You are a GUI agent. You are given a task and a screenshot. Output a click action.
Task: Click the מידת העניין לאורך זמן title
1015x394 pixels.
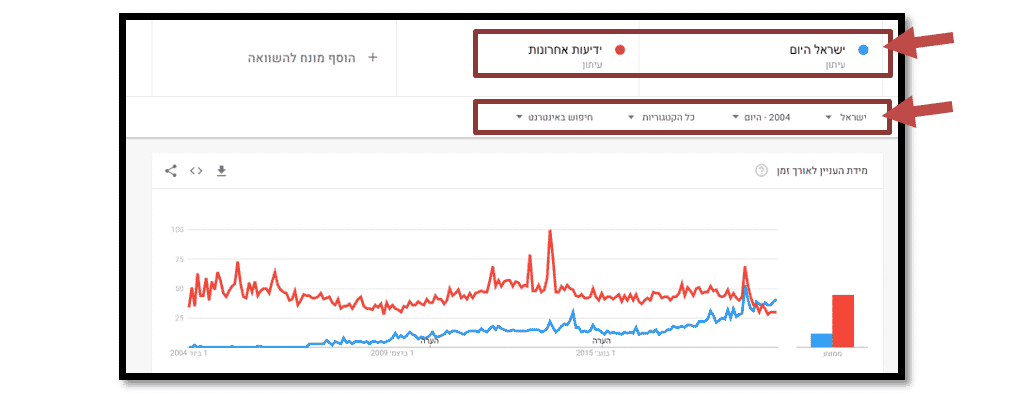tap(820, 171)
